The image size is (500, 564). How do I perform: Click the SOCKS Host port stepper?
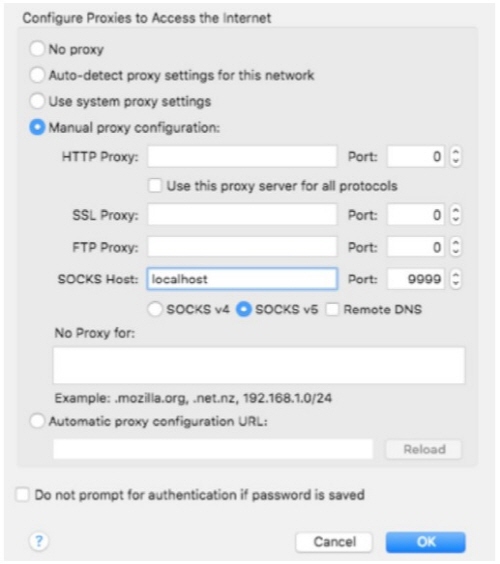click(x=456, y=279)
